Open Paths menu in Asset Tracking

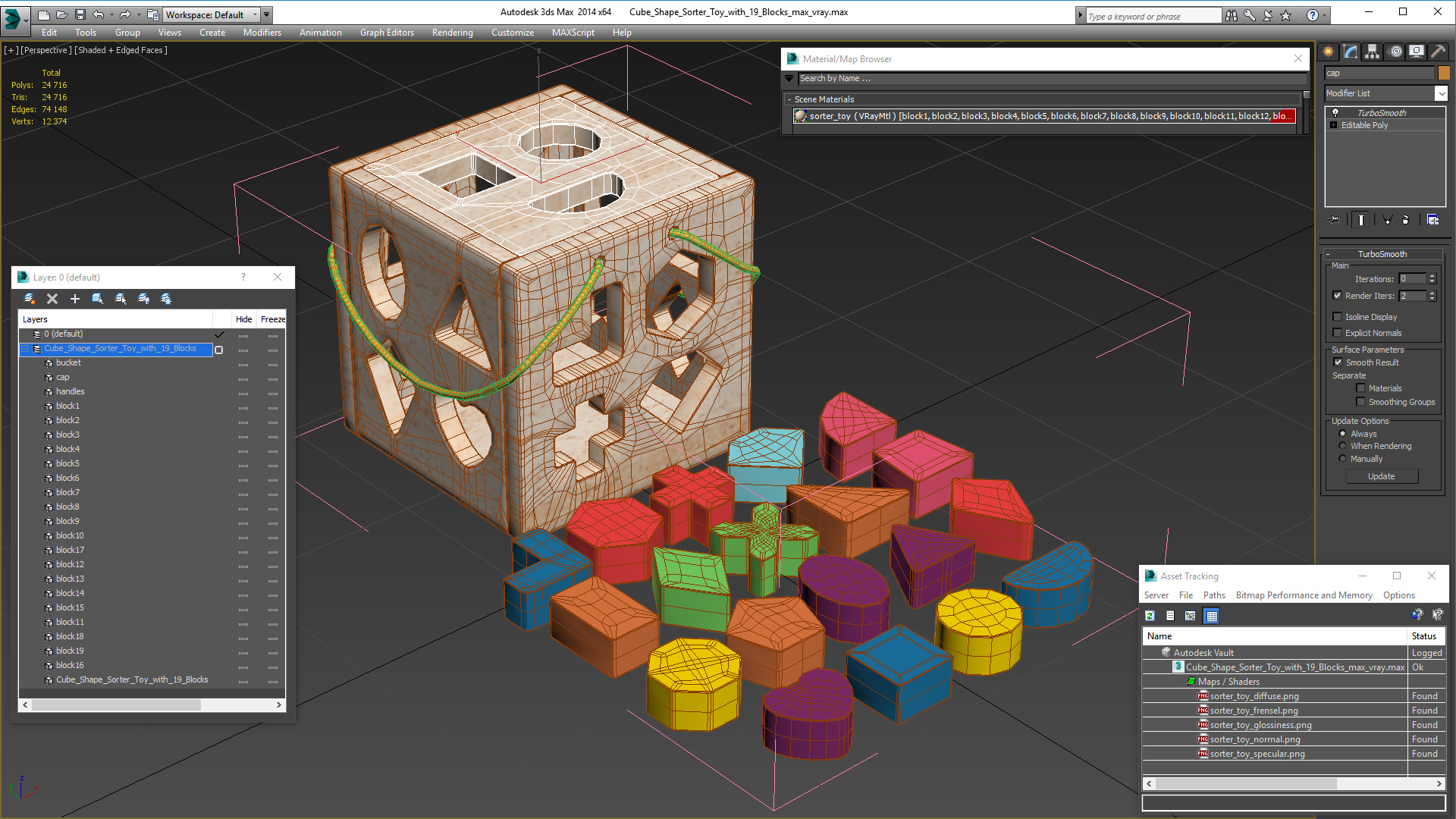point(1213,595)
